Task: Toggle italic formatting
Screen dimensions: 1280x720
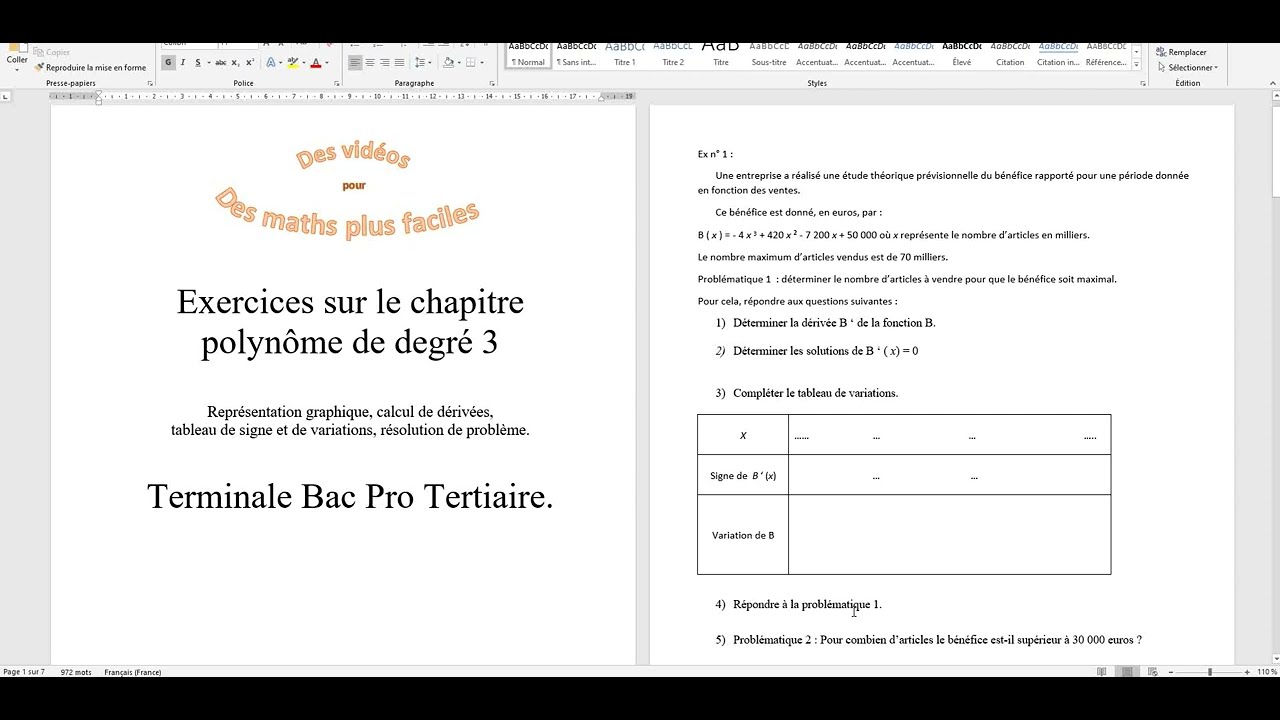Action: pos(183,62)
